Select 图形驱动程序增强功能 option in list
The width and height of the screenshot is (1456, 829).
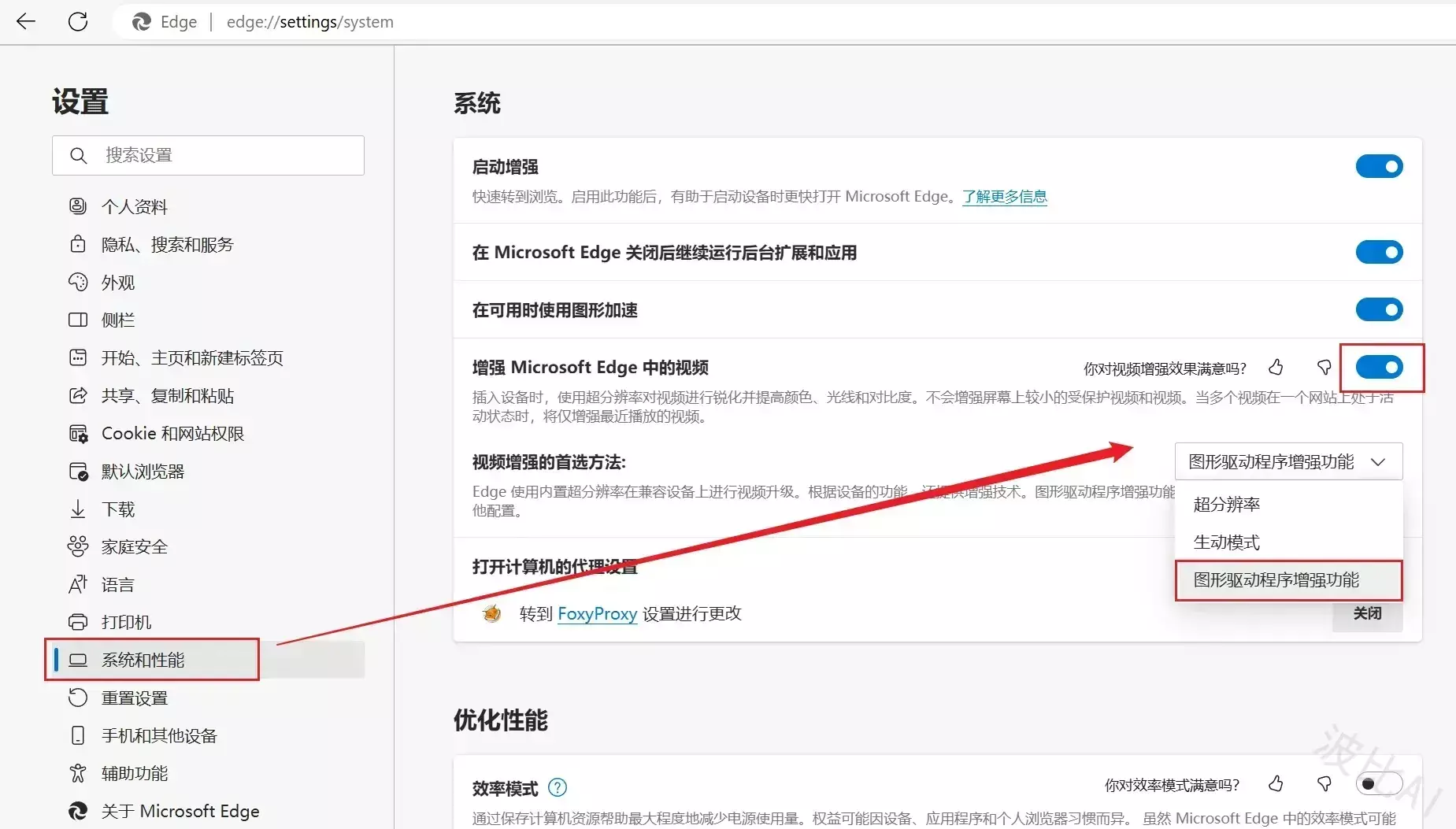pyautogui.click(x=1288, y=580)
